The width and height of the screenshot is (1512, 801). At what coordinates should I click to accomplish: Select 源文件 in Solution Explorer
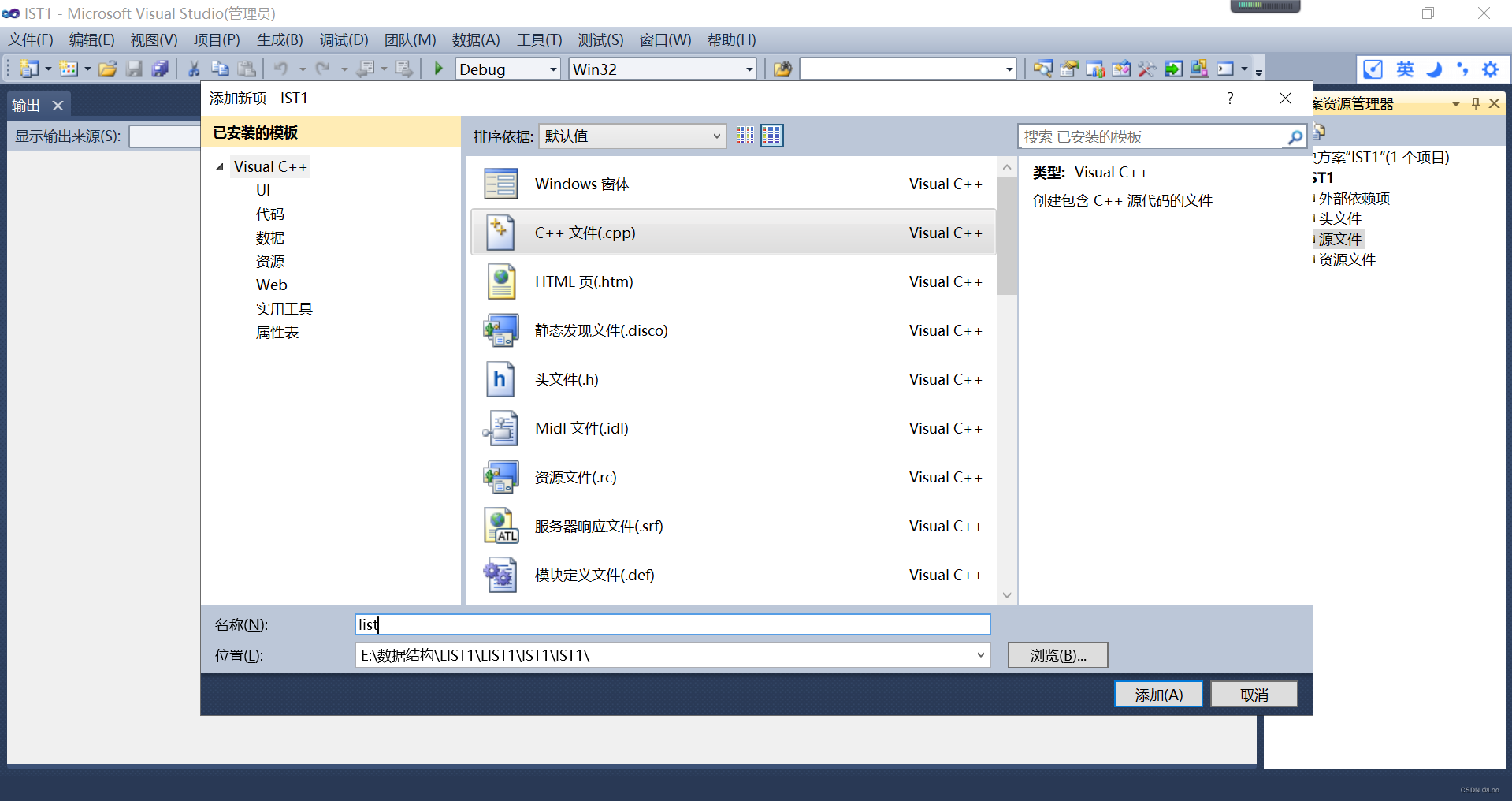tap(1339, 239)
